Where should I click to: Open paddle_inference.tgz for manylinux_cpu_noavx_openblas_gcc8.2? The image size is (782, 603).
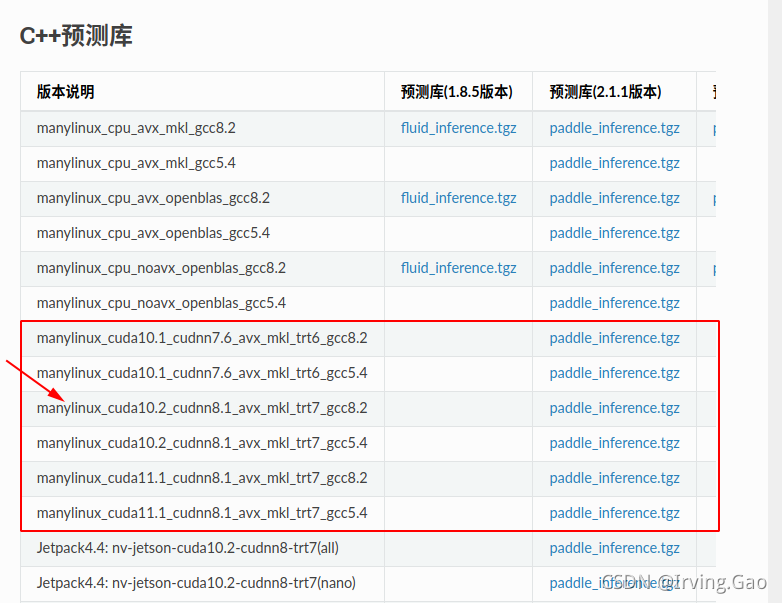tap(614, 268)
